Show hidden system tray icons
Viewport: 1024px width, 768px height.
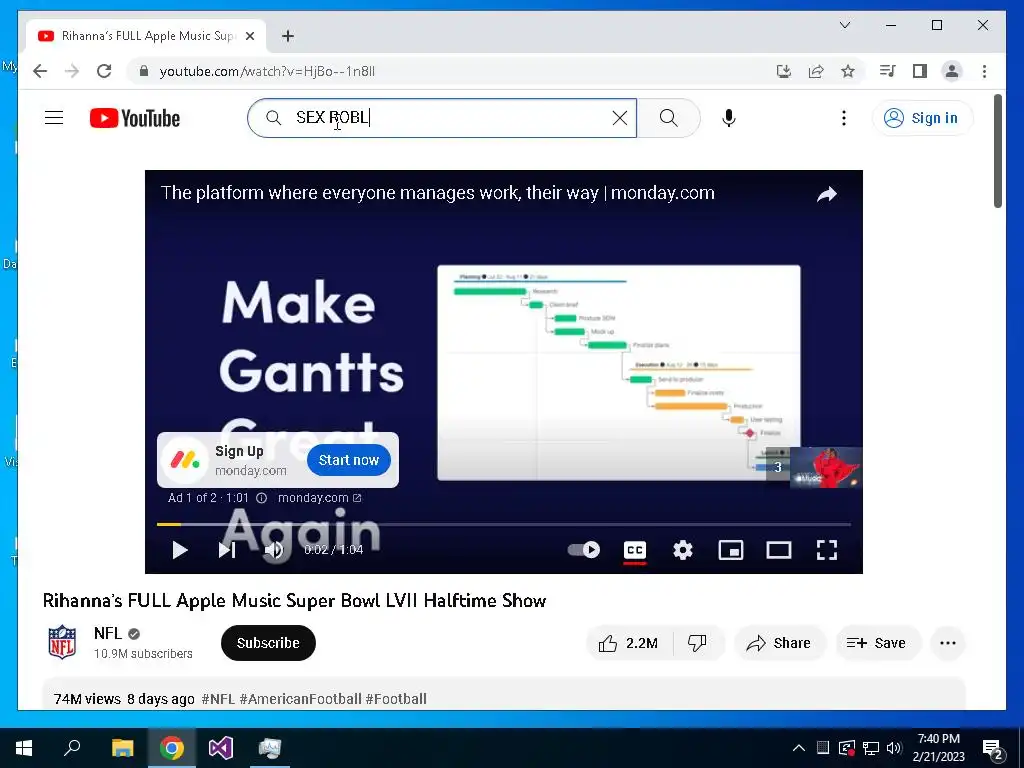pyautogui.click(x=798, y=748)
